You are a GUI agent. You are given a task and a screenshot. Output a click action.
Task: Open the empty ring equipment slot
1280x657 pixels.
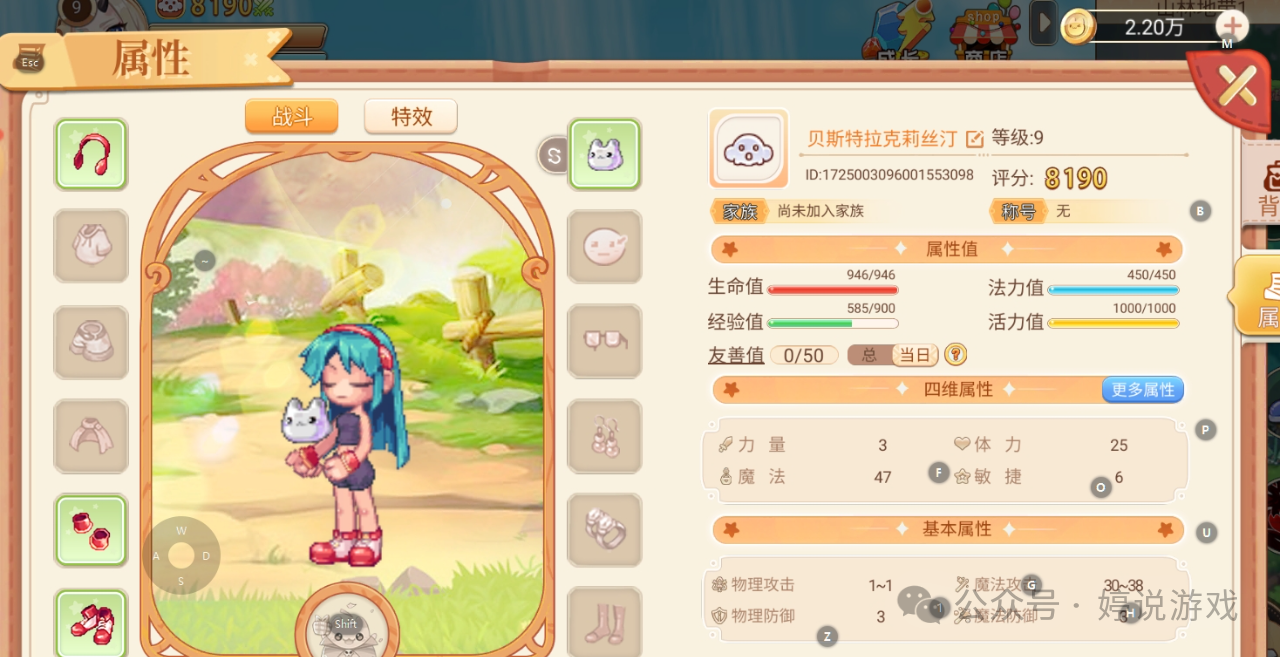(x=604, y=530)
